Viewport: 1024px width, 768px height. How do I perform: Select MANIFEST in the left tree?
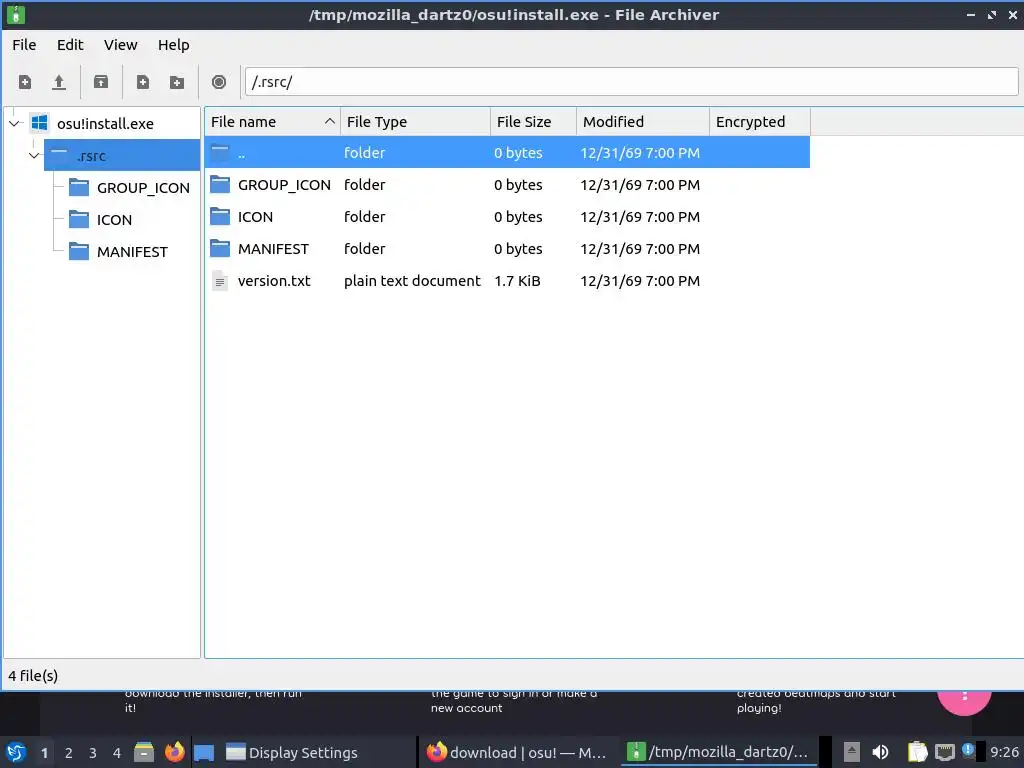(132, 252)
